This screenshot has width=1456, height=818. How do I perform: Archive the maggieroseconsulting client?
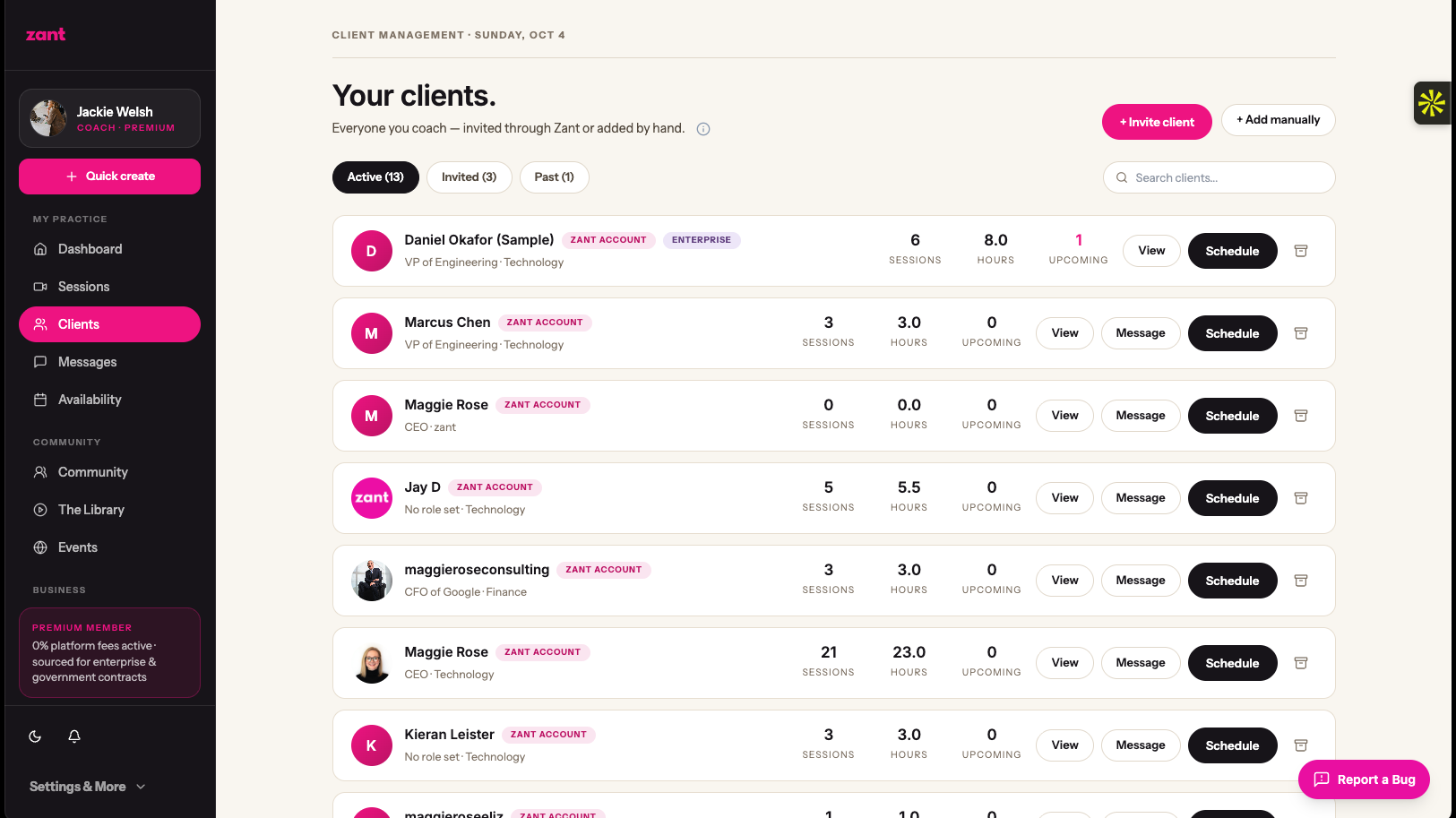point(1301,581)
